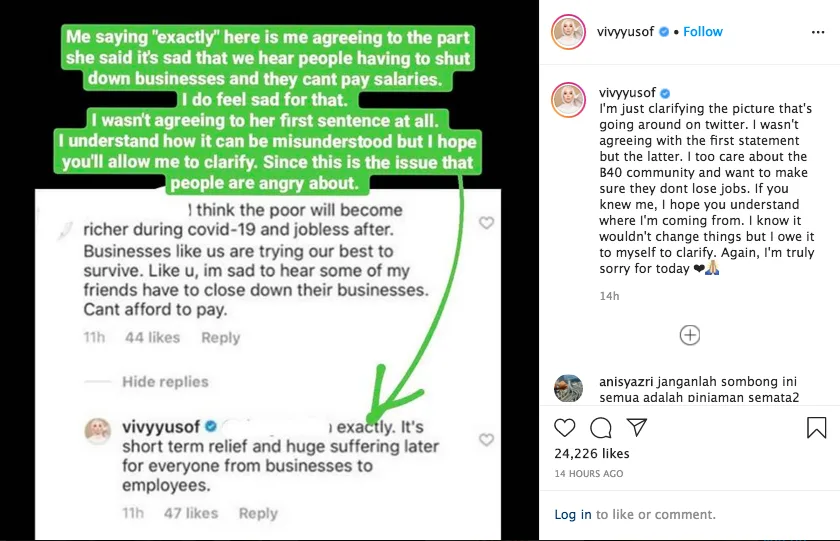
Task: Open anisyazri's profile avatar
Action: 568,388
